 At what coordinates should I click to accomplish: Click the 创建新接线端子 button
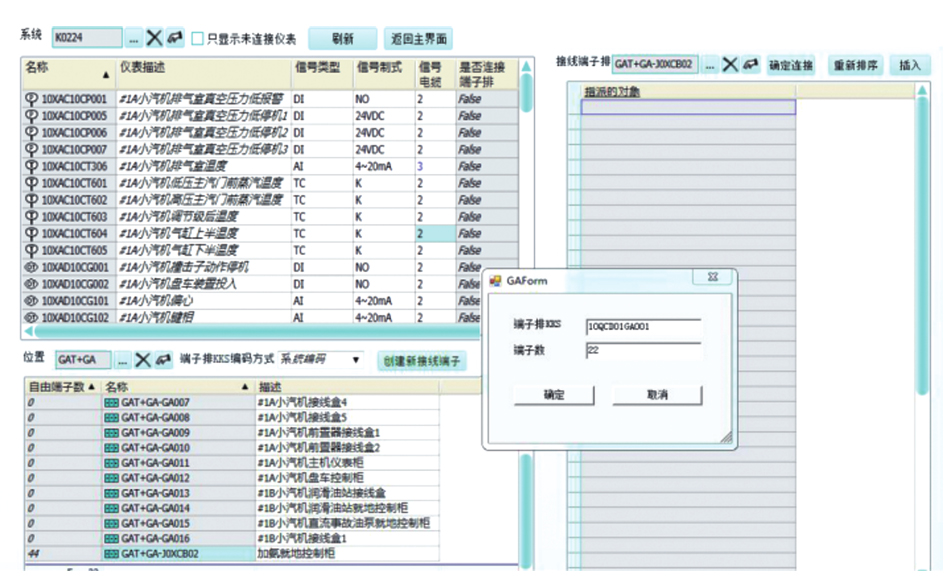click(x=422, y=361)
